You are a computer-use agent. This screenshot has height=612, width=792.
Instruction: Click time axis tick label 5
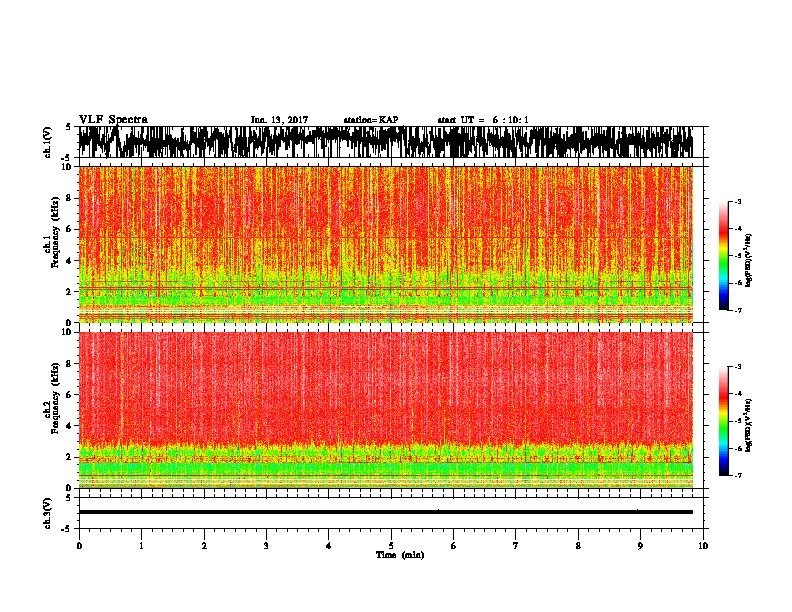point(391,546)
